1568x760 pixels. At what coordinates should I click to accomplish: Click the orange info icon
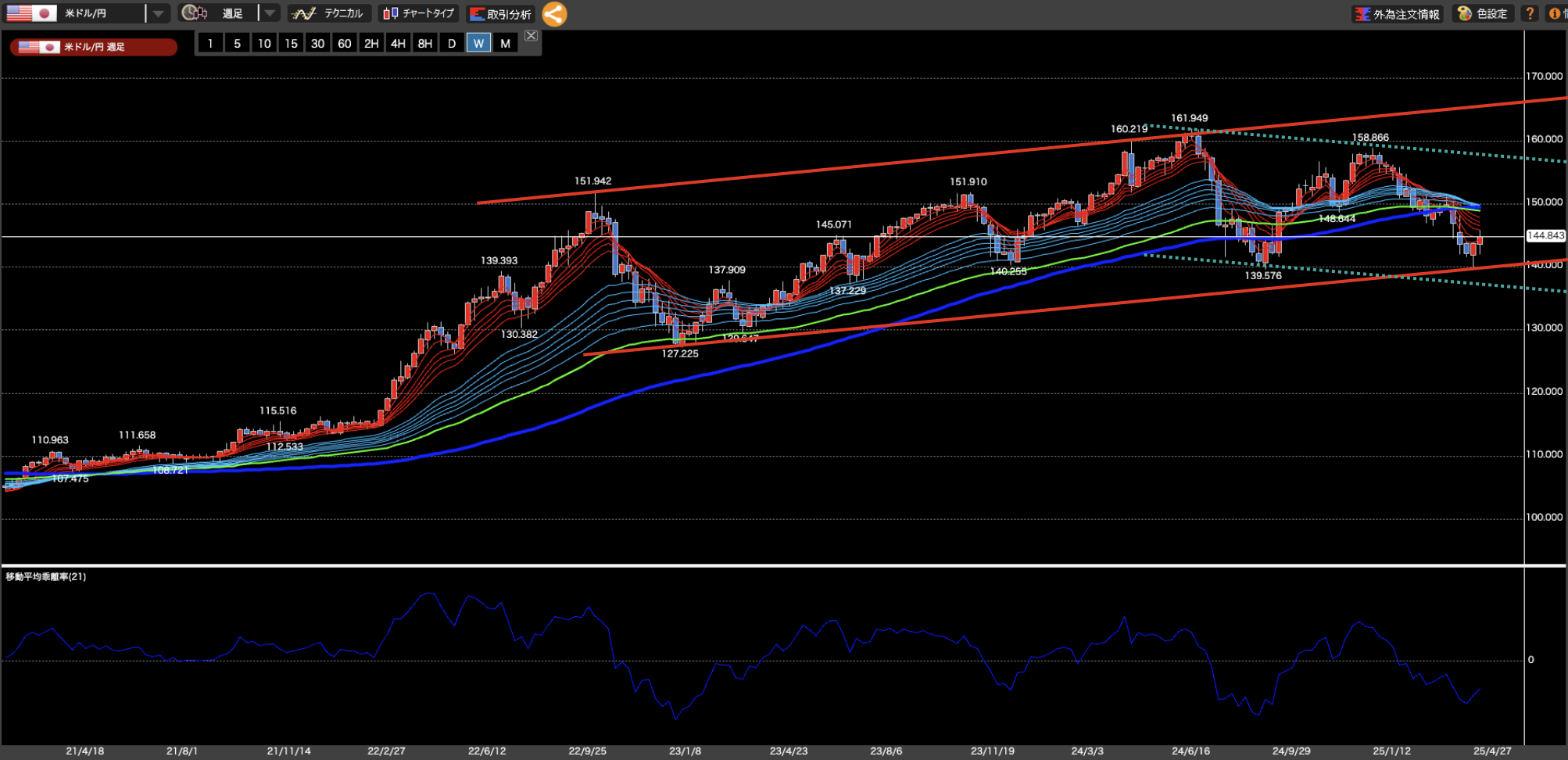pos(1556,13)
